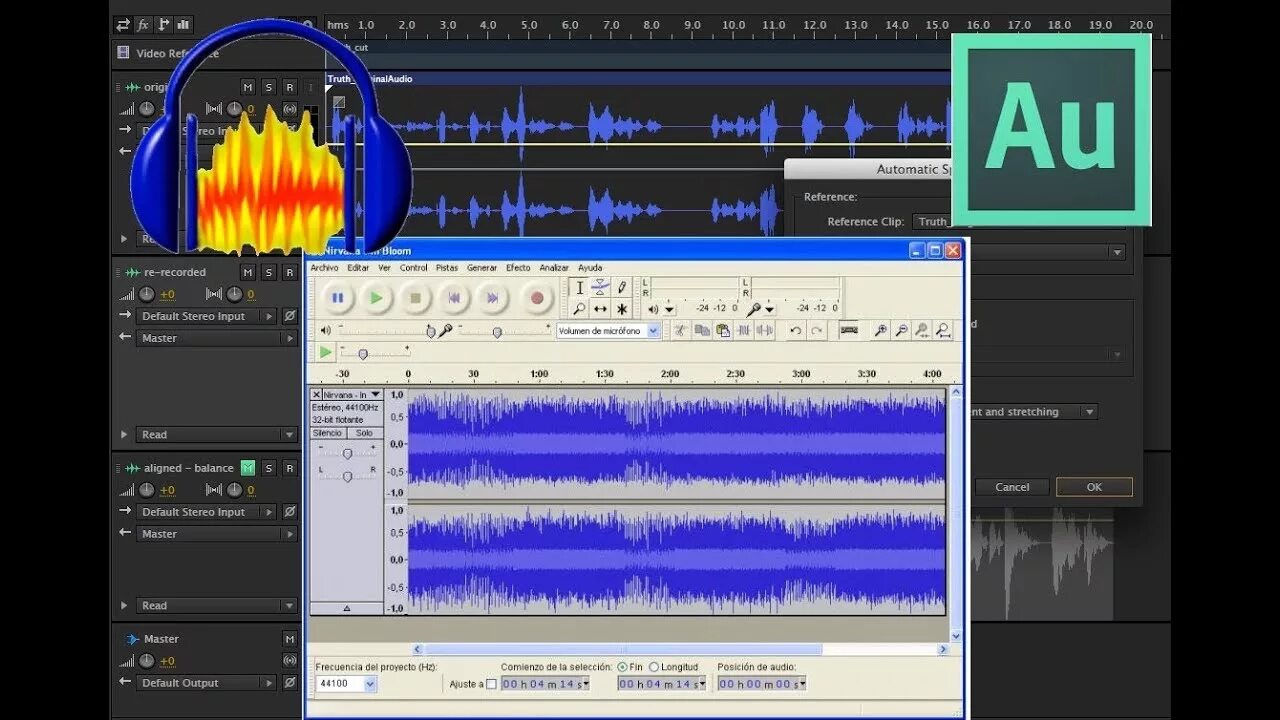The width and height of the screenshot is (1280, 720).
Task: Click the Zoom Out icon in Audacity edit toolbar
Action: [901, 330]
